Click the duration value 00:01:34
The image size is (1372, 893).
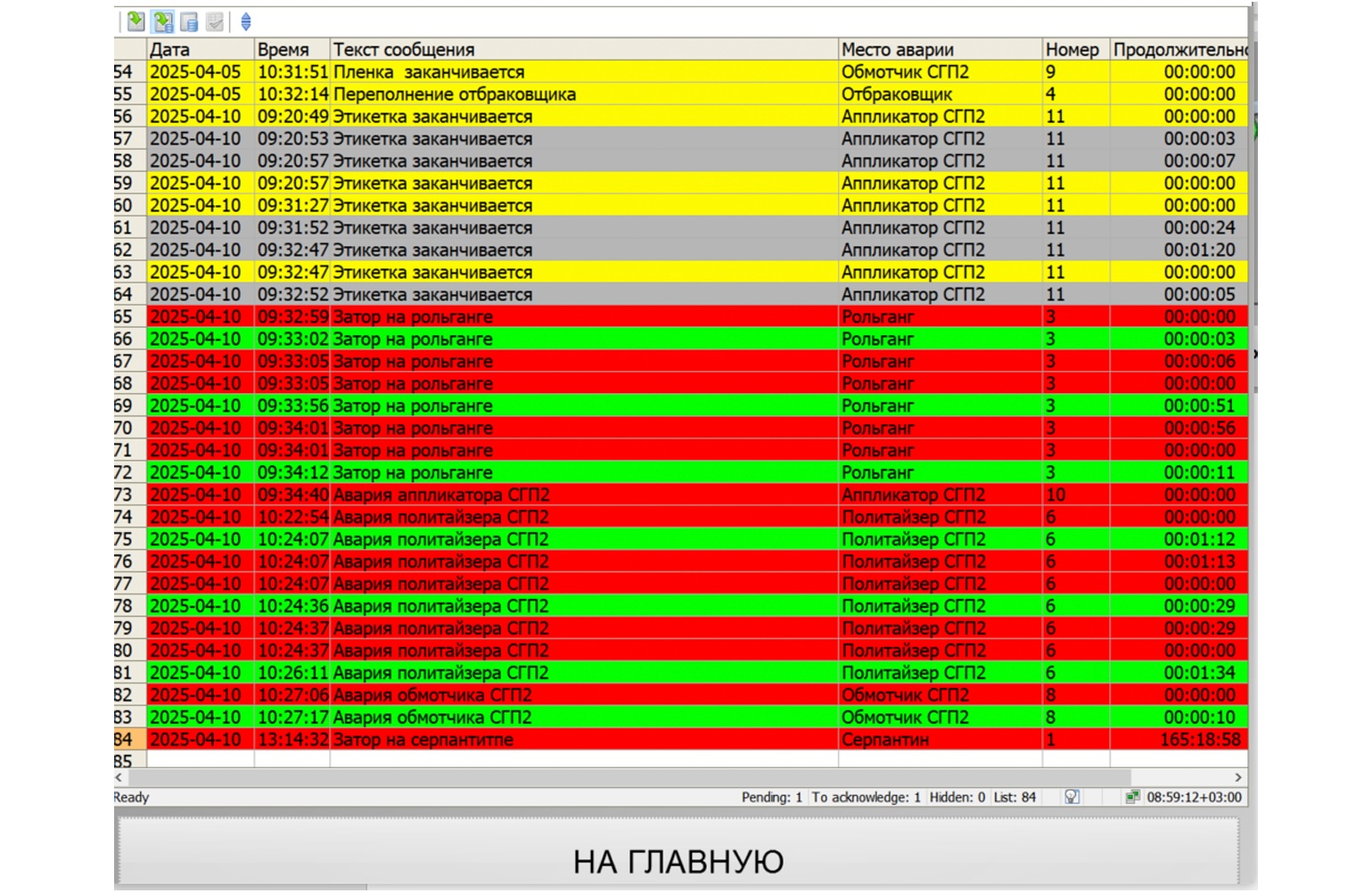click(1200, 673)
